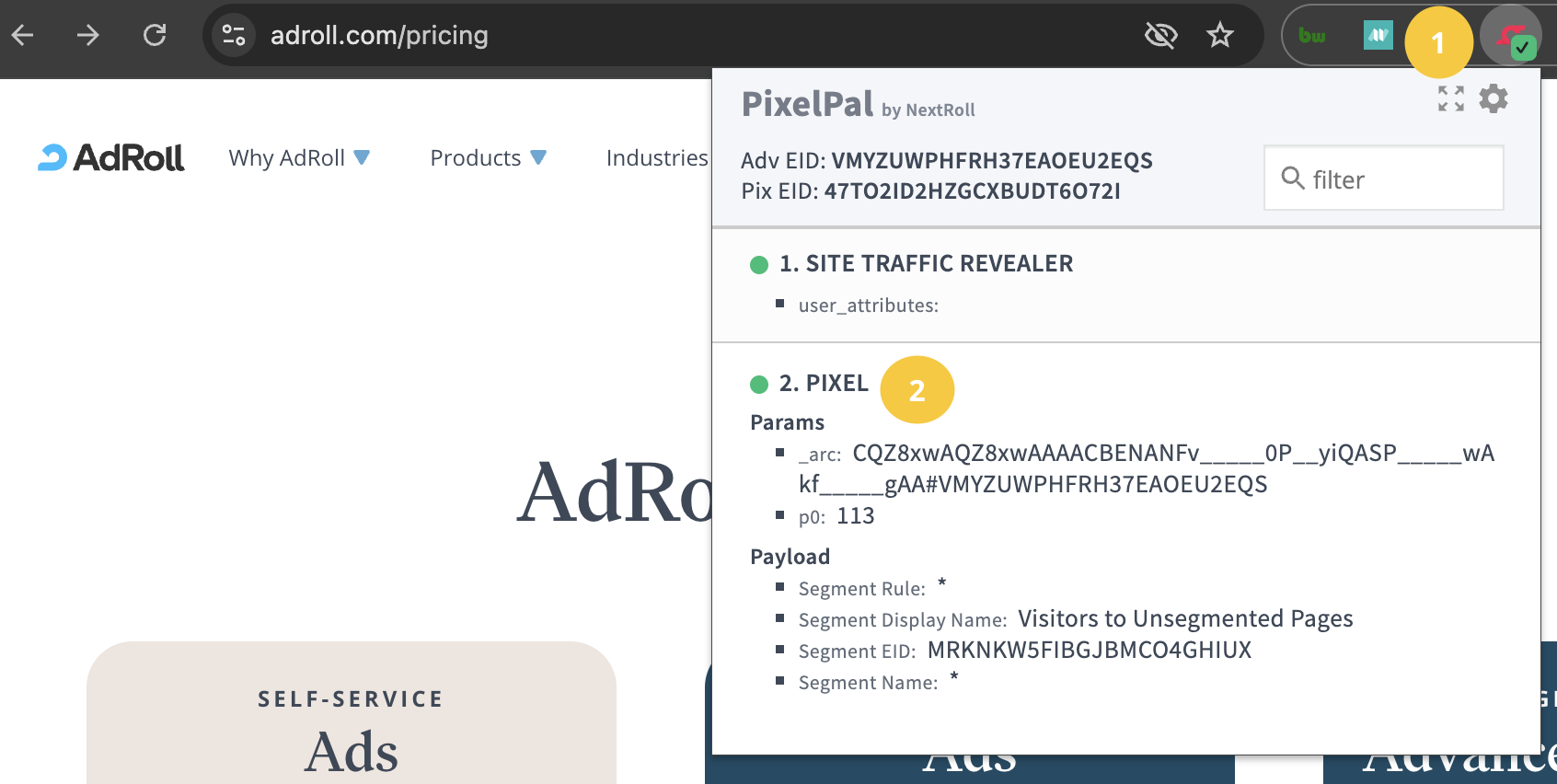Reload the adroll.com pricing page
1557x784 pixels.
point(155,36)
